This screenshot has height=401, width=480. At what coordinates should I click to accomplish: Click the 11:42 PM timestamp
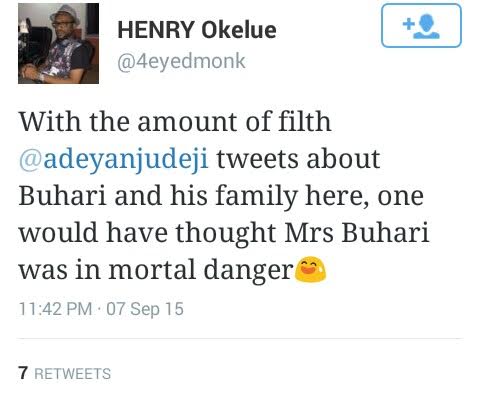click(x=55, y=309)
